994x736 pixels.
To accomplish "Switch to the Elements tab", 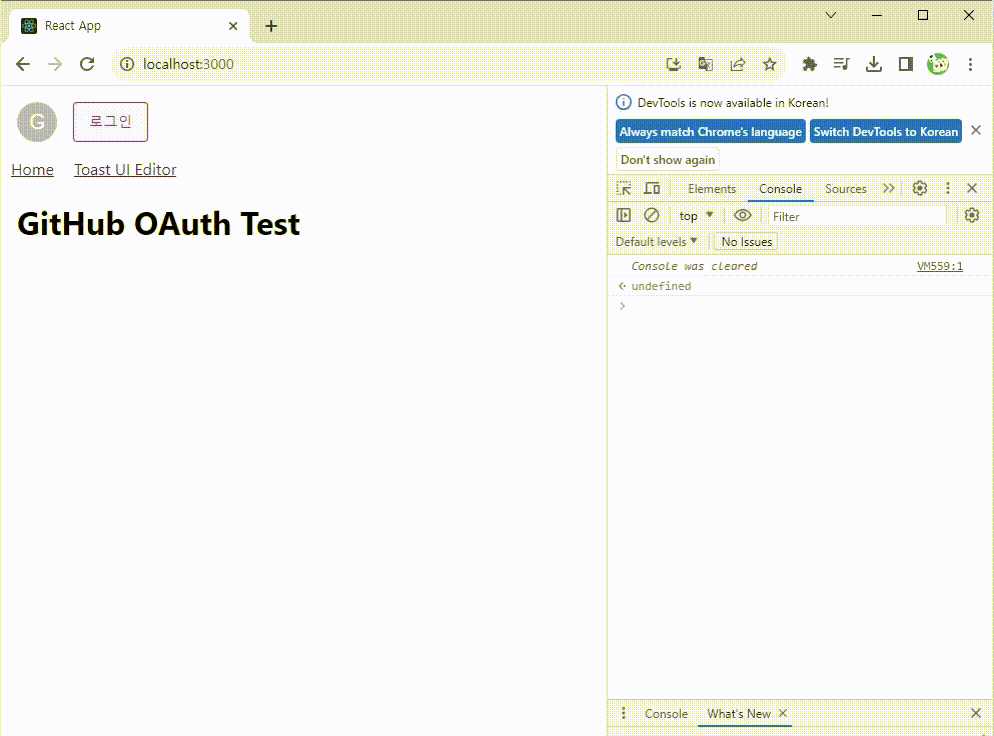I will 711,189.
